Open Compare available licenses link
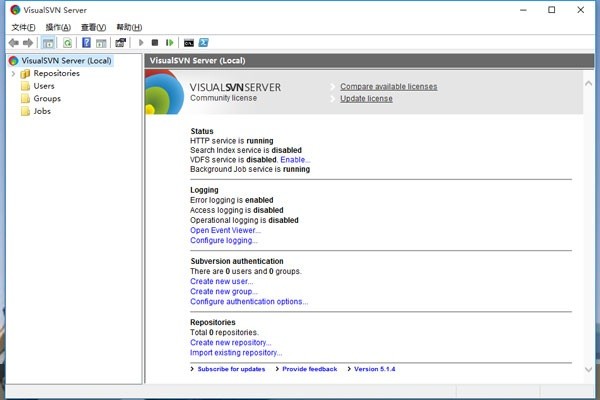 coord(388,87)
